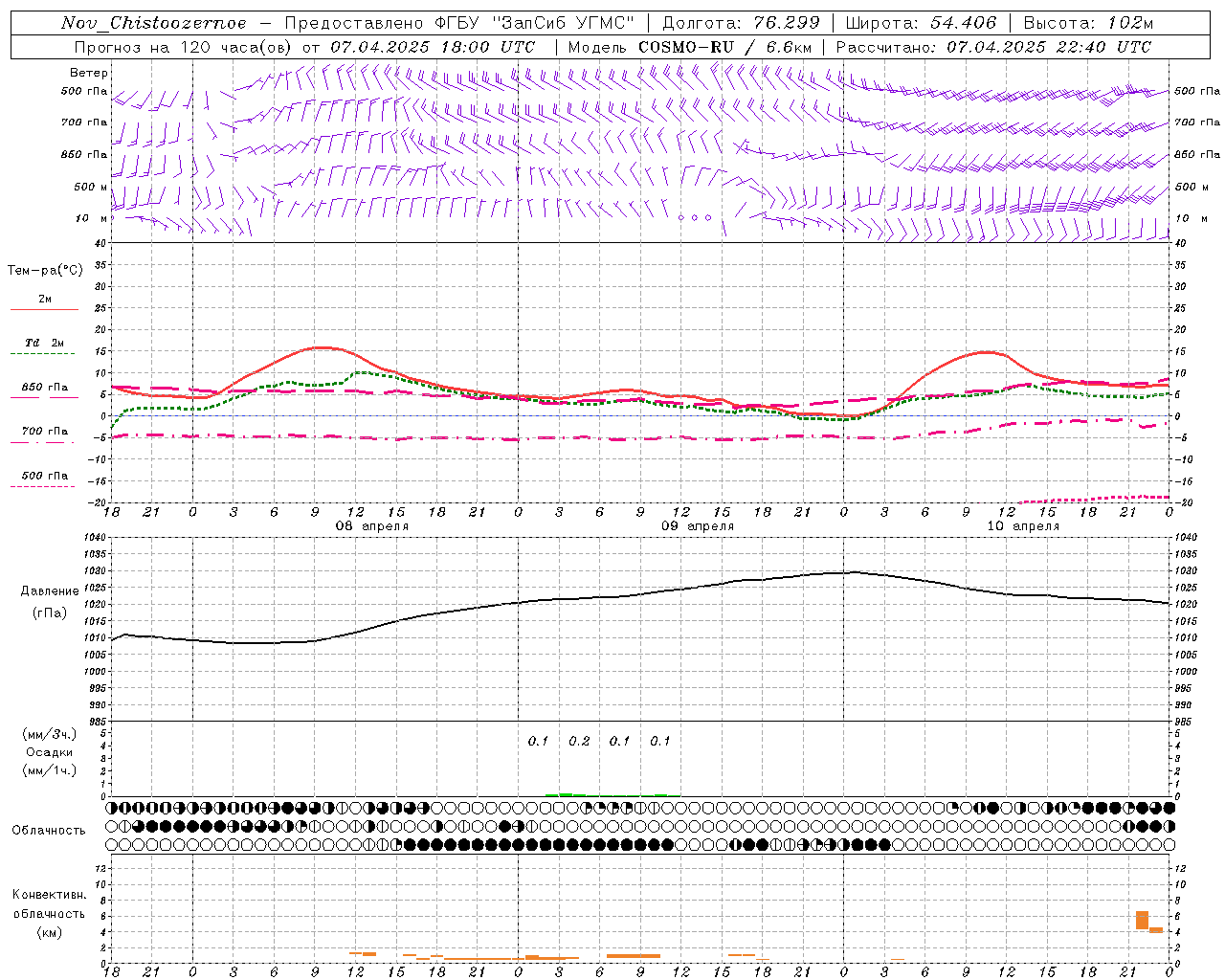Click the green precipitation bar on 09 апреля
The height and width of the screenshot is (980, 1225).
566,794
